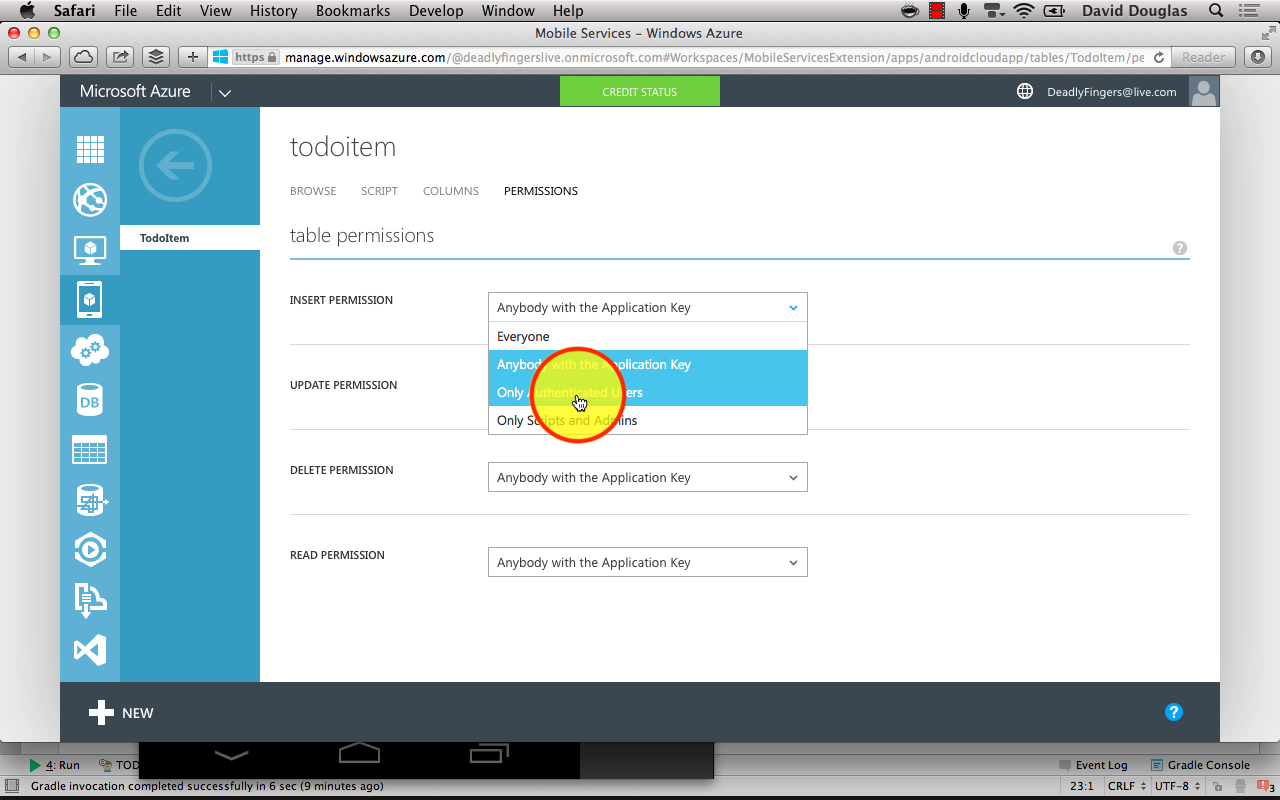Click the globe language icon in Azure header

click(1025, 91)
